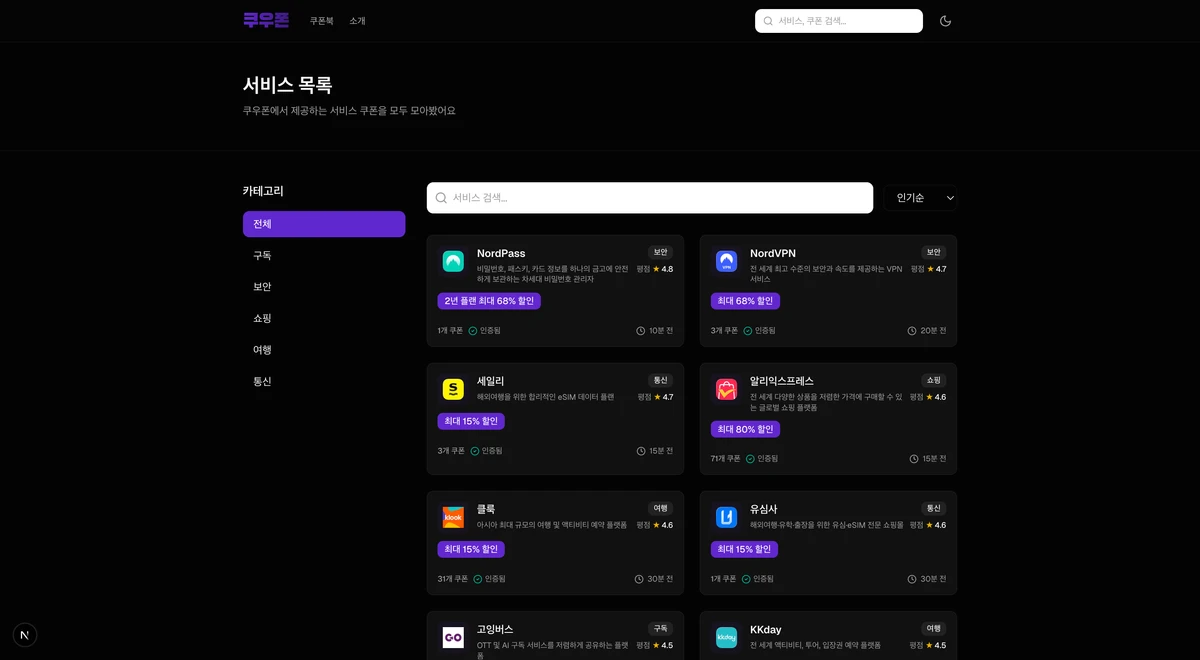
Task: Open the NordVPN title link
Action: pyautogui.click(x=773, y=254)
